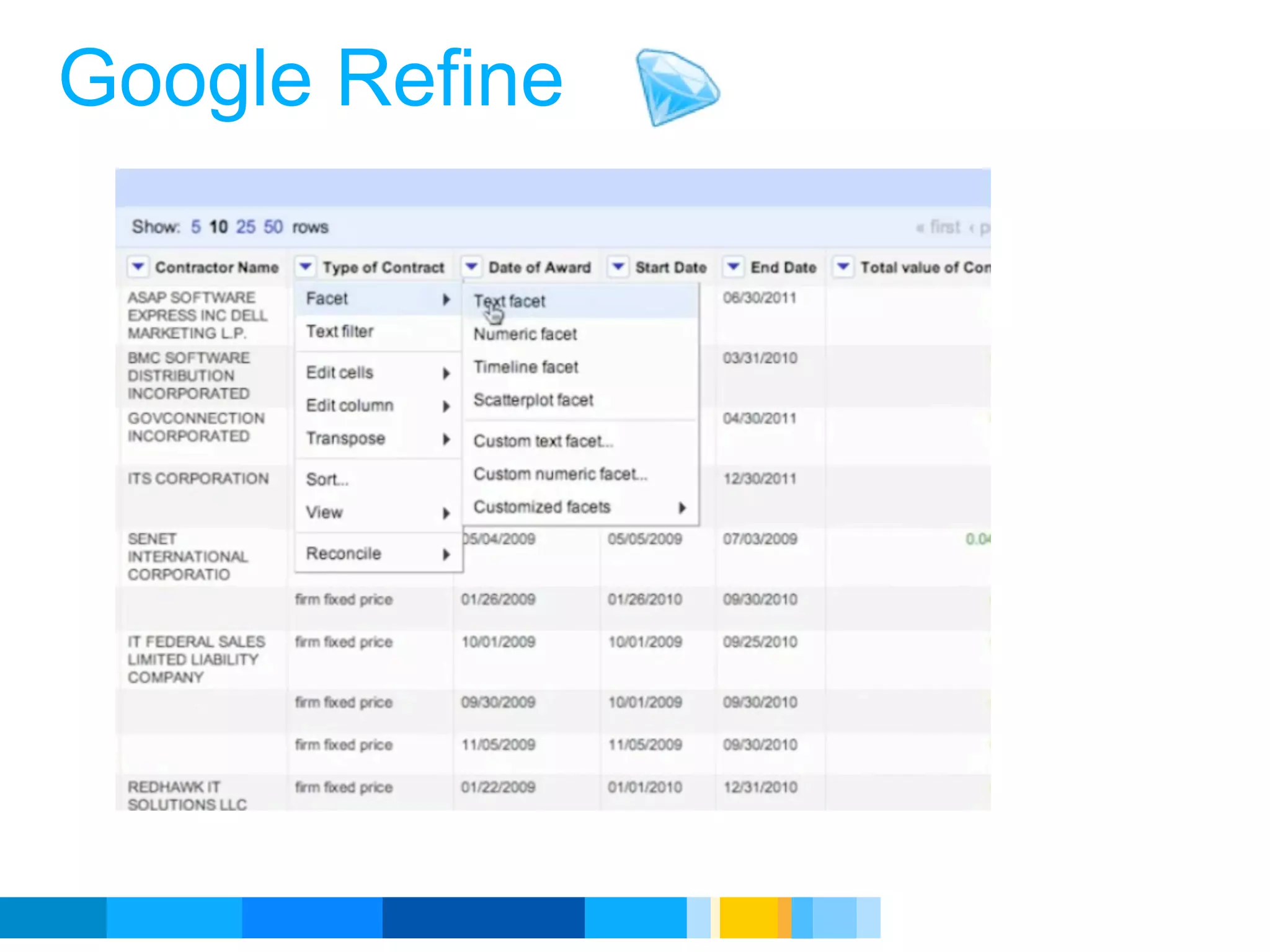Open the Start Date column dropdown arrow
This screenshot has width=1270, height=952.
(x=618, y=267)
